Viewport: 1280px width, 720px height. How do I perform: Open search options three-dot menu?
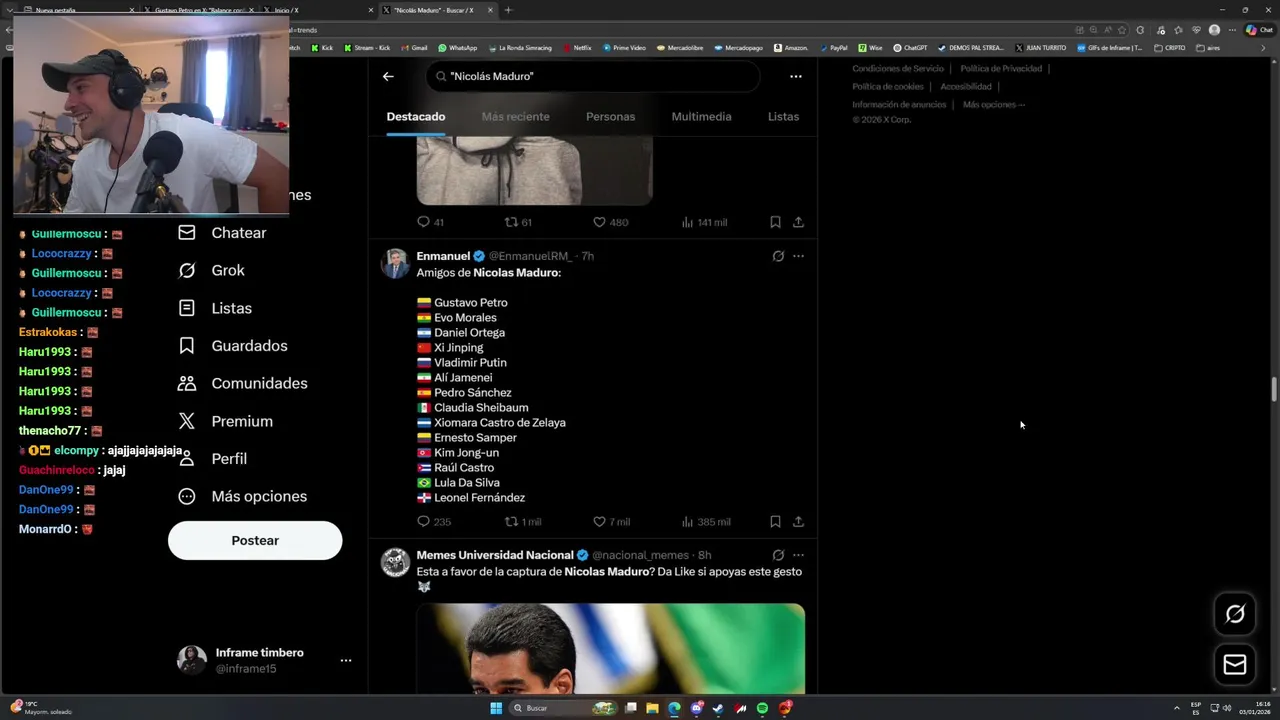coord(796,76)
